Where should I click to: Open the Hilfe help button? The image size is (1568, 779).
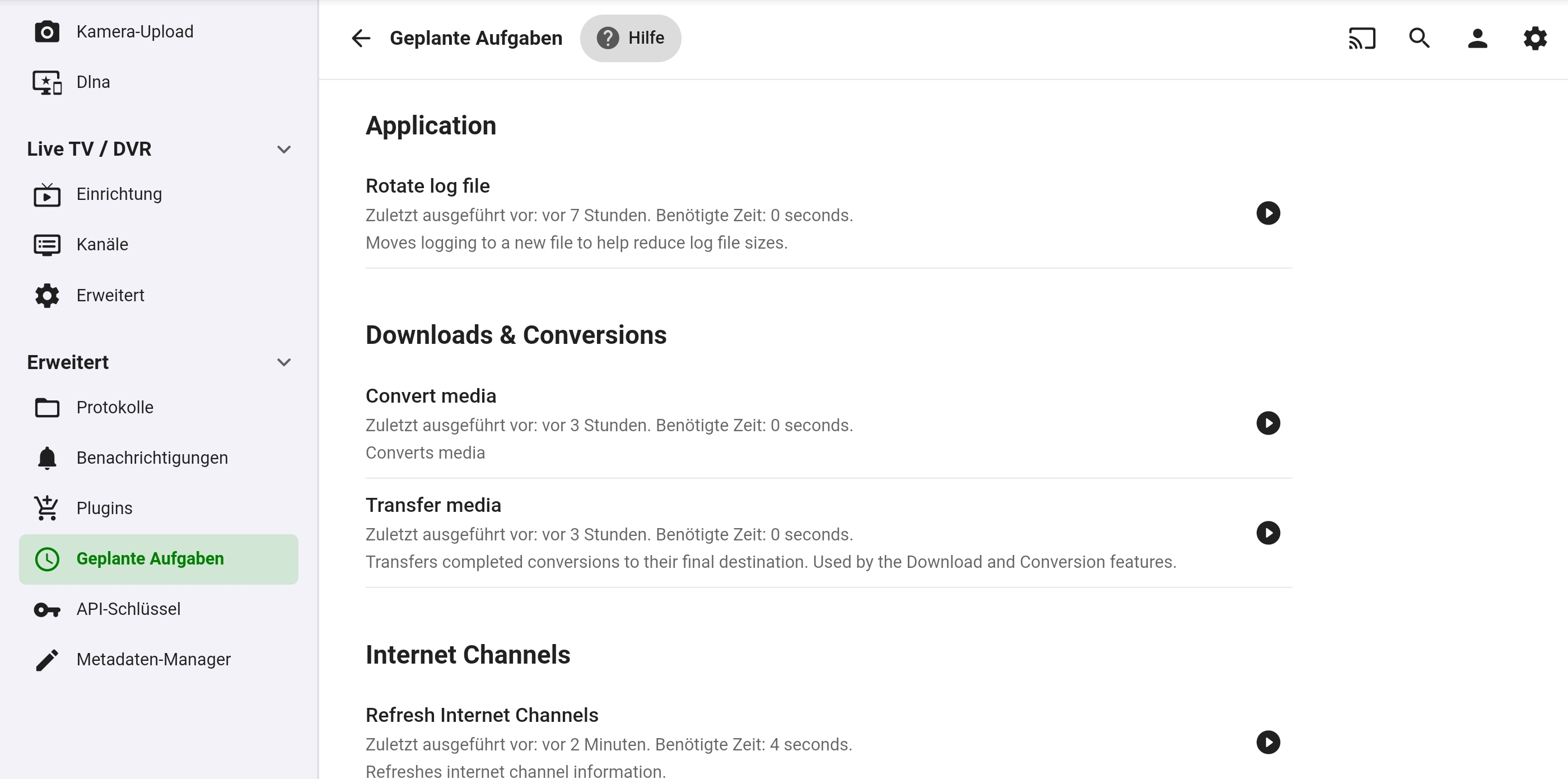631,38
